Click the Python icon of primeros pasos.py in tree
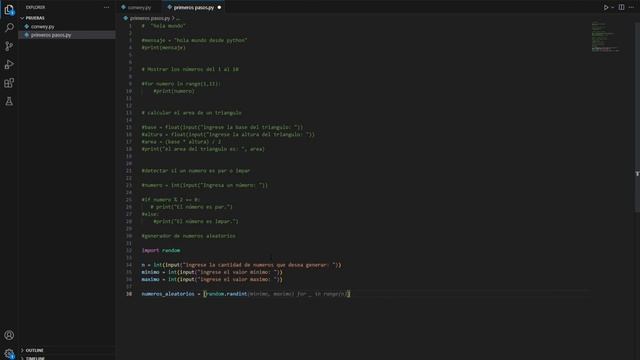Viewport: 640px width, 360px height. [x=27, y=35]
